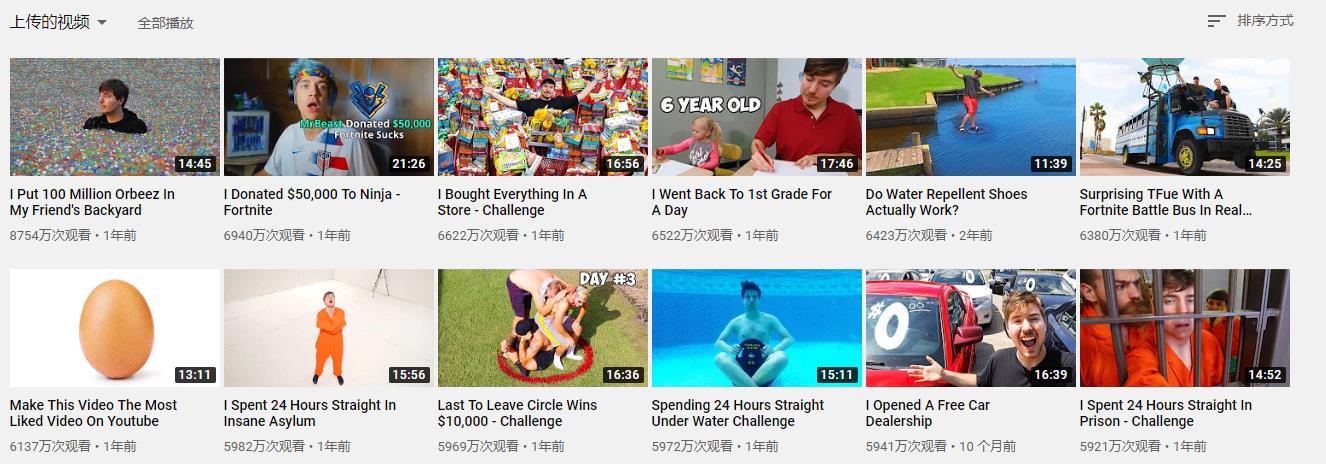Click the 14:52 duration badge on prison video
Viewport: 1326px width, 464px height.
click(x=1264, y=375)
